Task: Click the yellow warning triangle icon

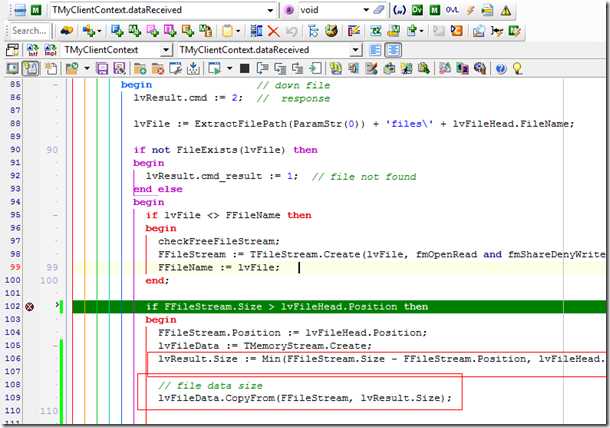Action: (x=505, y=11)
